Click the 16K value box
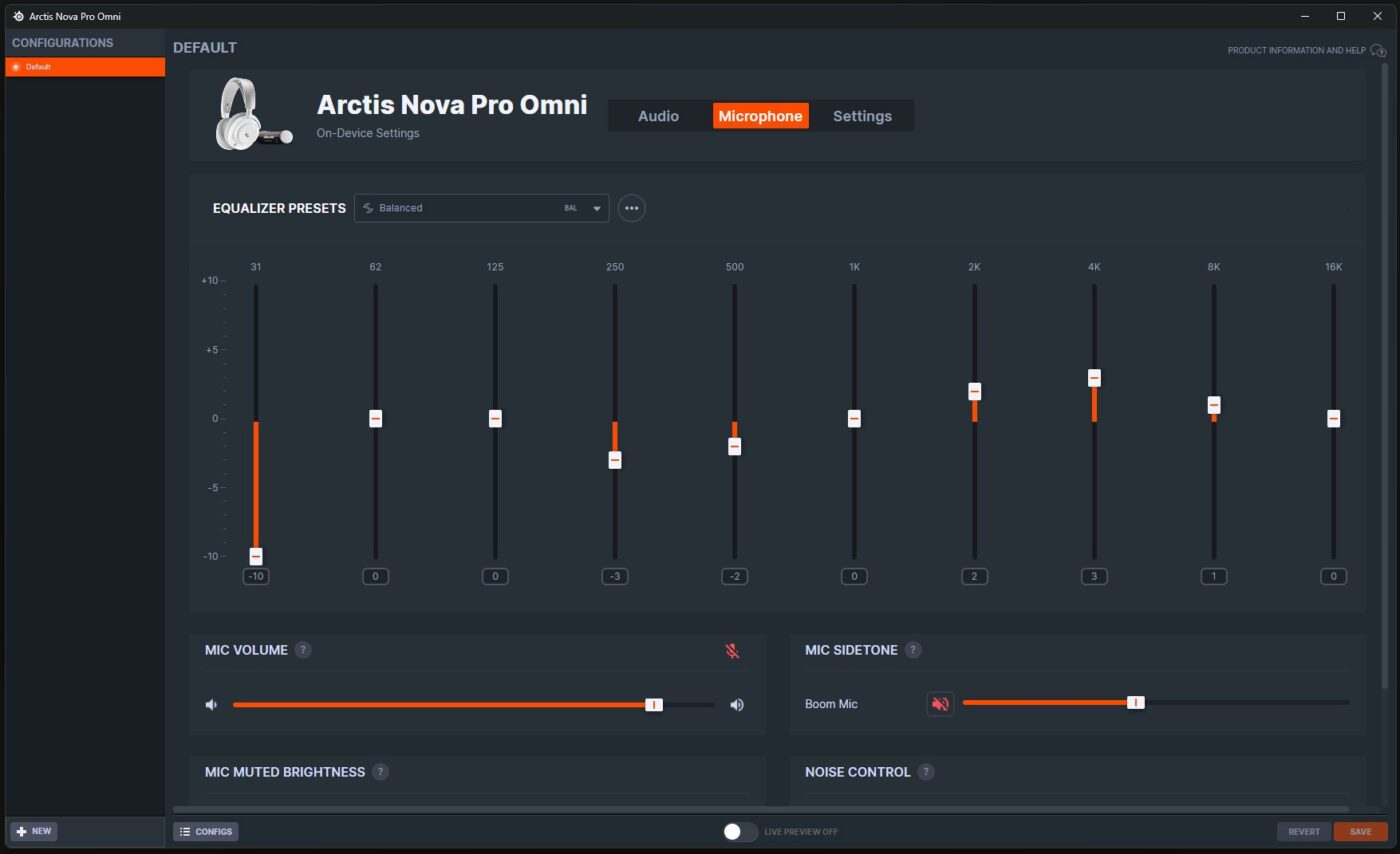This screenshot has height=854, width=1400. coord(1333,576)
